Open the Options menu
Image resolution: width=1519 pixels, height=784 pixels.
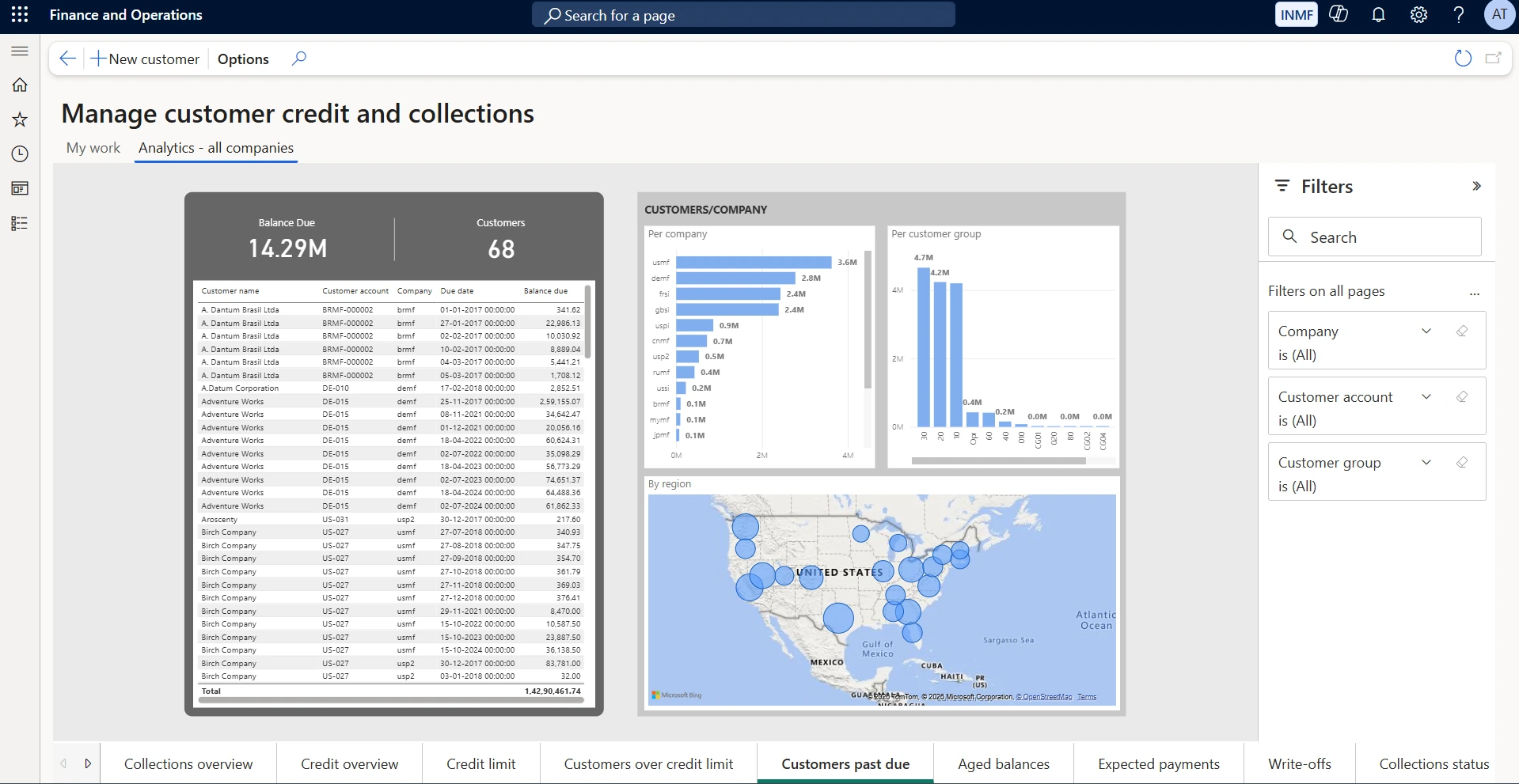(243, 59)
